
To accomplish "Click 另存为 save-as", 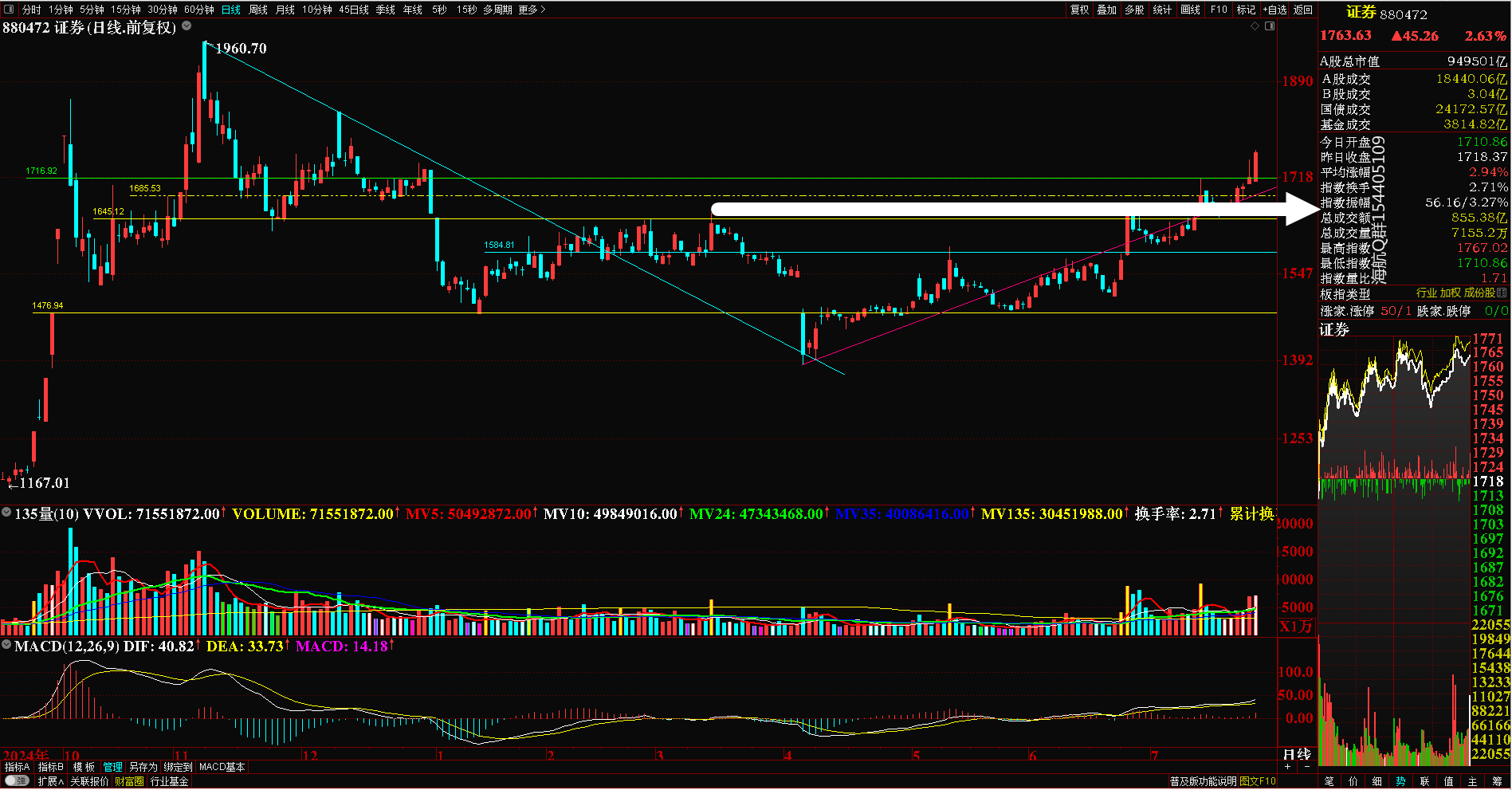I will [x=143, y=767].
